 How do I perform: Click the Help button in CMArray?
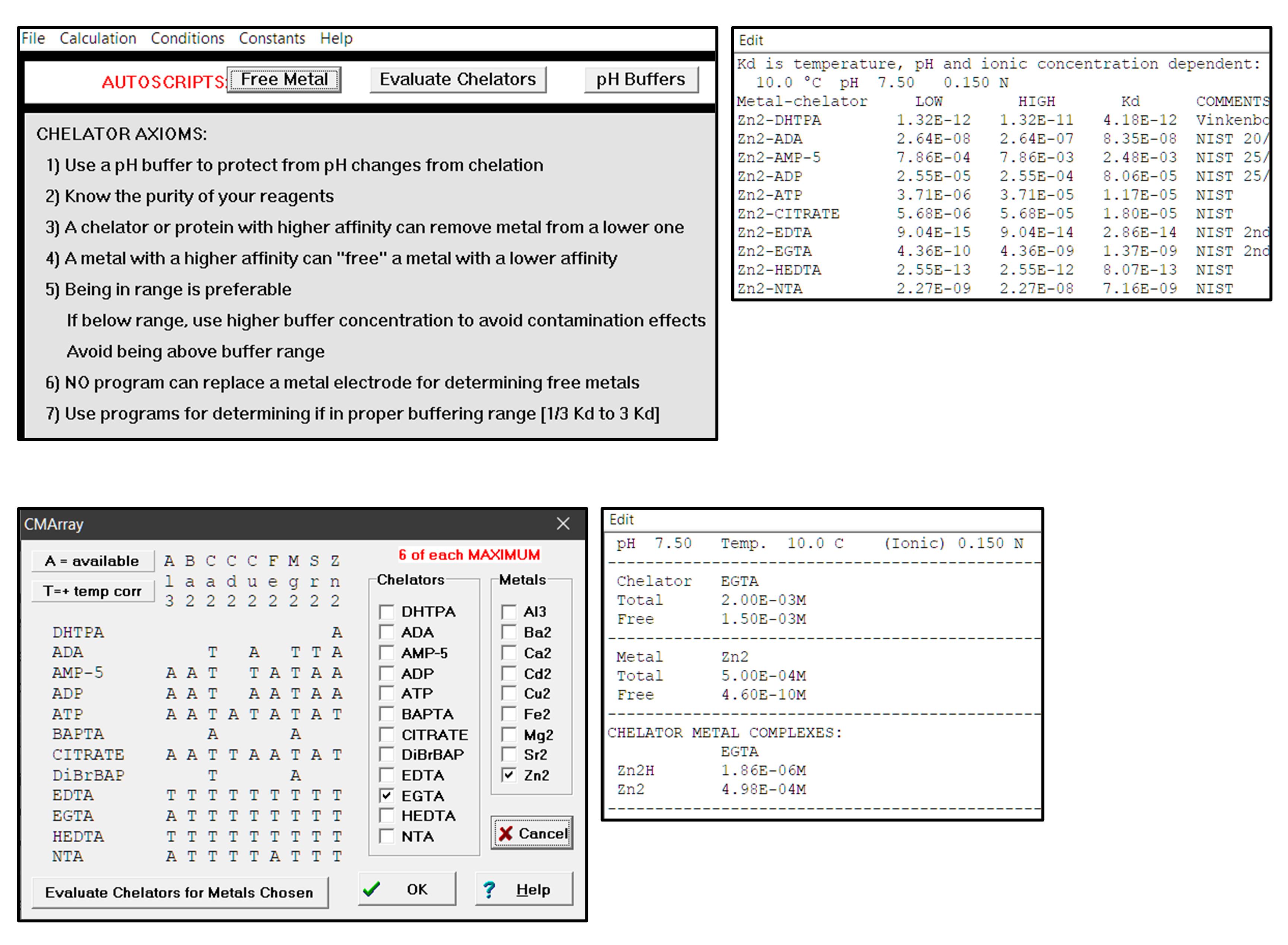pos(524,889)
